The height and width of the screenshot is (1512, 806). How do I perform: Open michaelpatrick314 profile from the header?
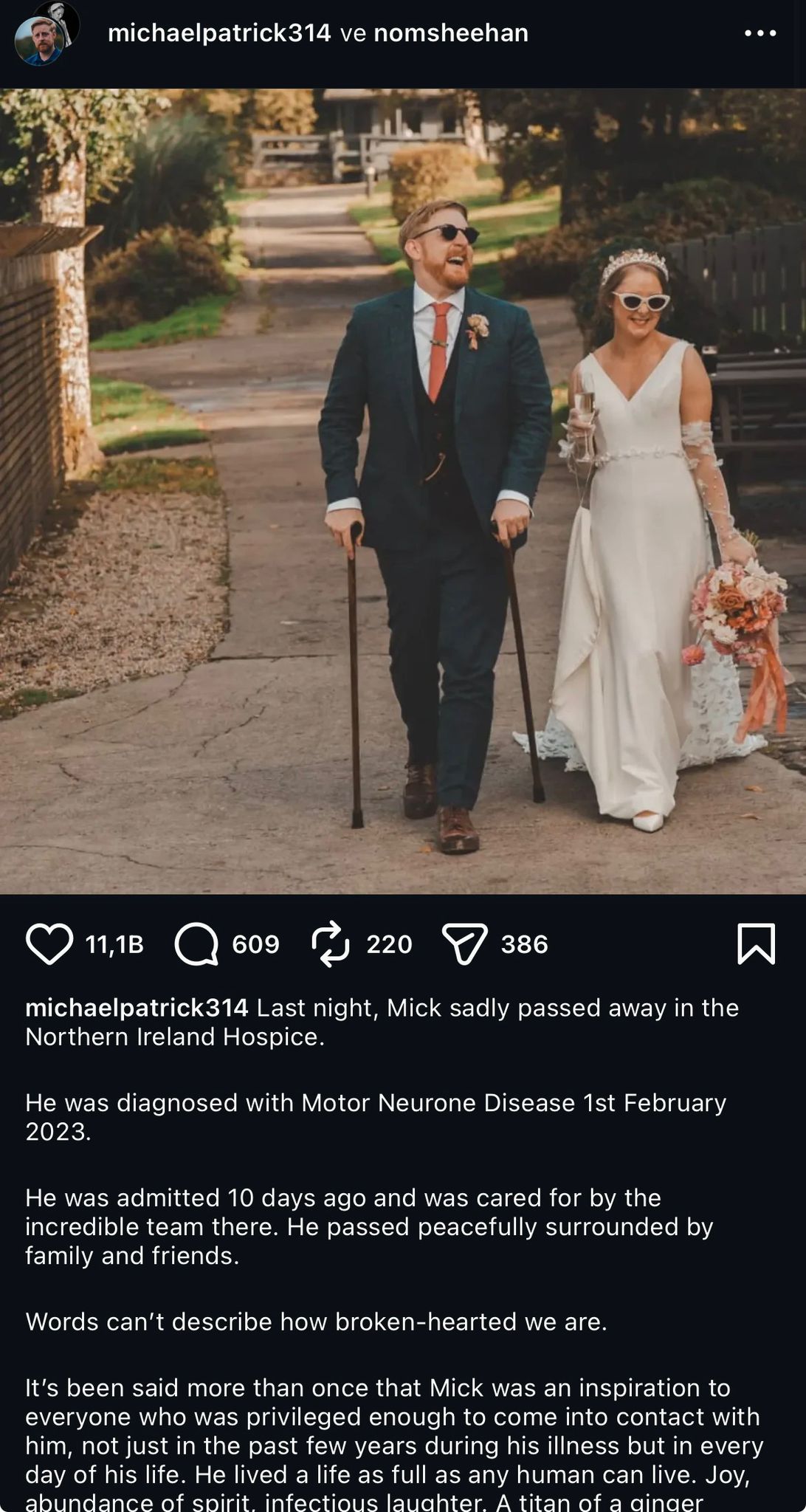coord(219,33)
